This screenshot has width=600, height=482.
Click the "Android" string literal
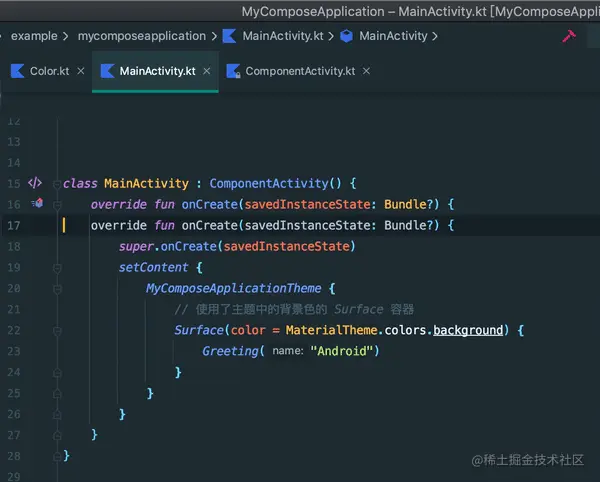click(341, 351)
